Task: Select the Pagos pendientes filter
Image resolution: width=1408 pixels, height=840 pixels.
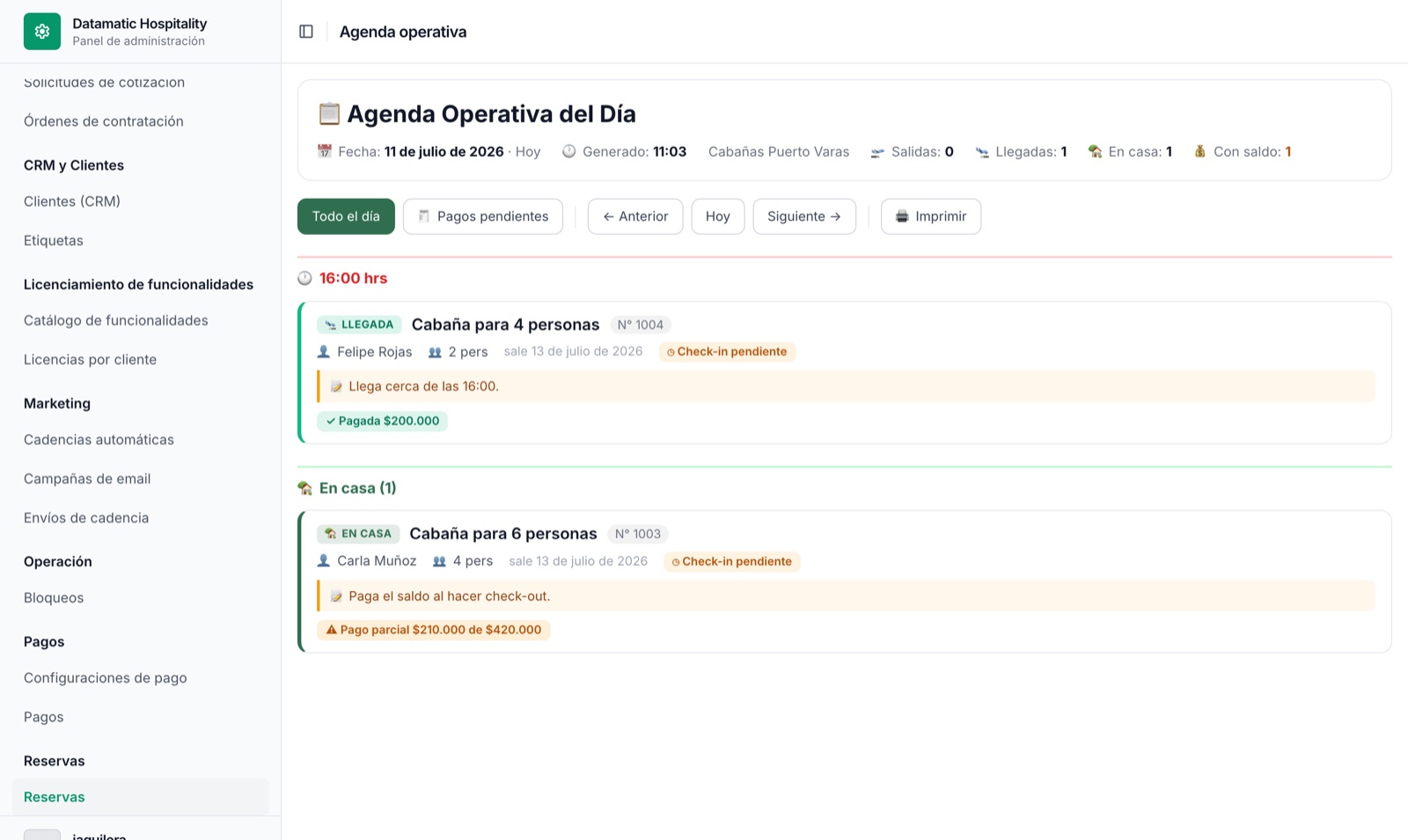Action: (x=483, y=216)
